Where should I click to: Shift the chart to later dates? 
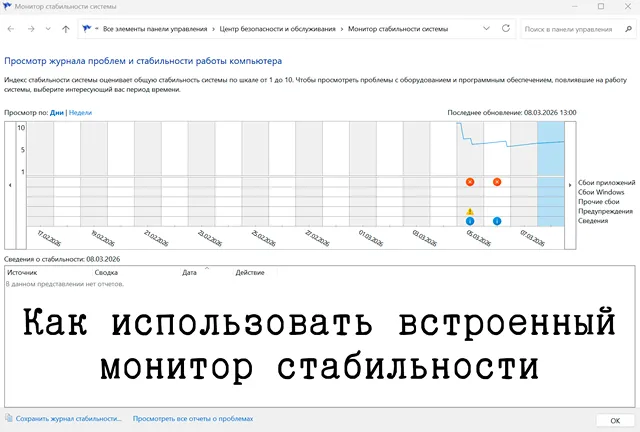[570, 185]
